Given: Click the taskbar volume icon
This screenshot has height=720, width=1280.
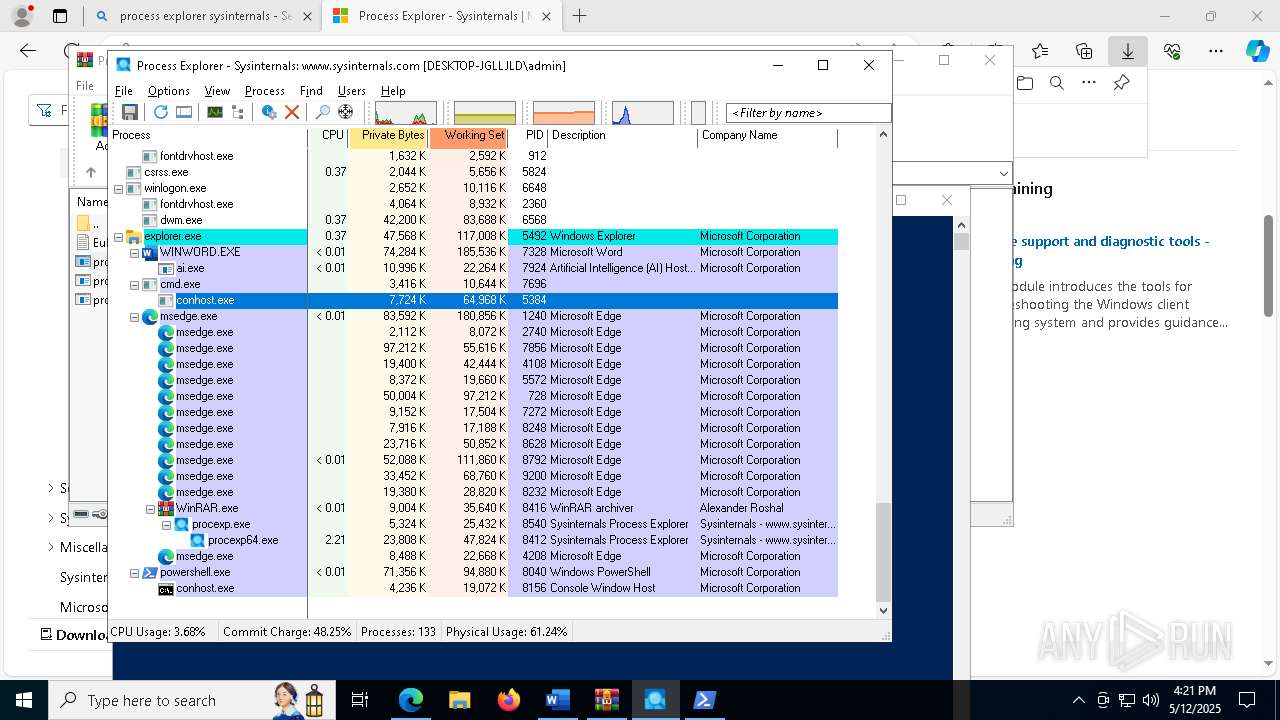Looking at the screenshot, I should point(1150,700).
